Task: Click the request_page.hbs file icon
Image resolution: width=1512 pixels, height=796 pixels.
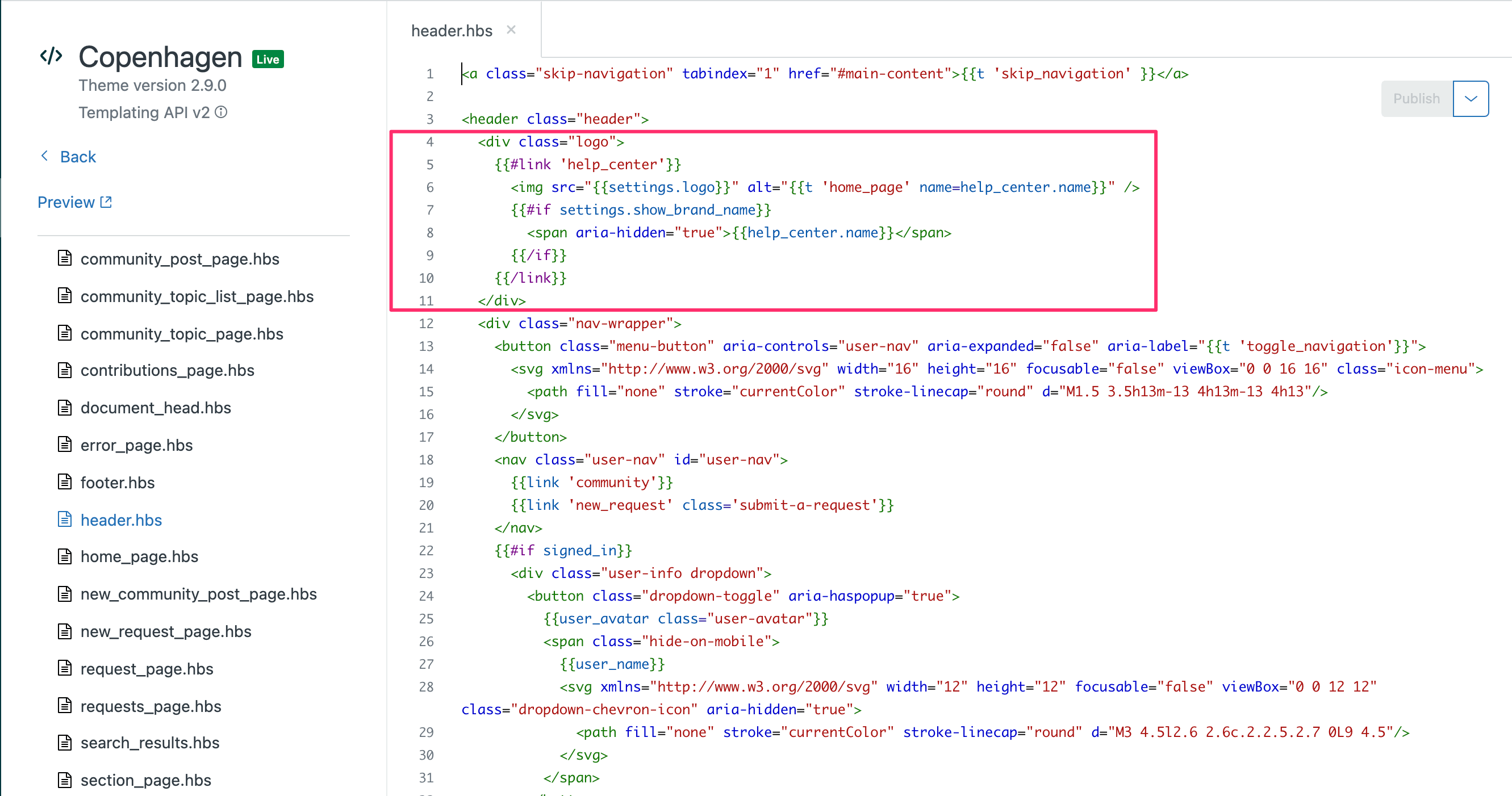Action: click(65, 669)
